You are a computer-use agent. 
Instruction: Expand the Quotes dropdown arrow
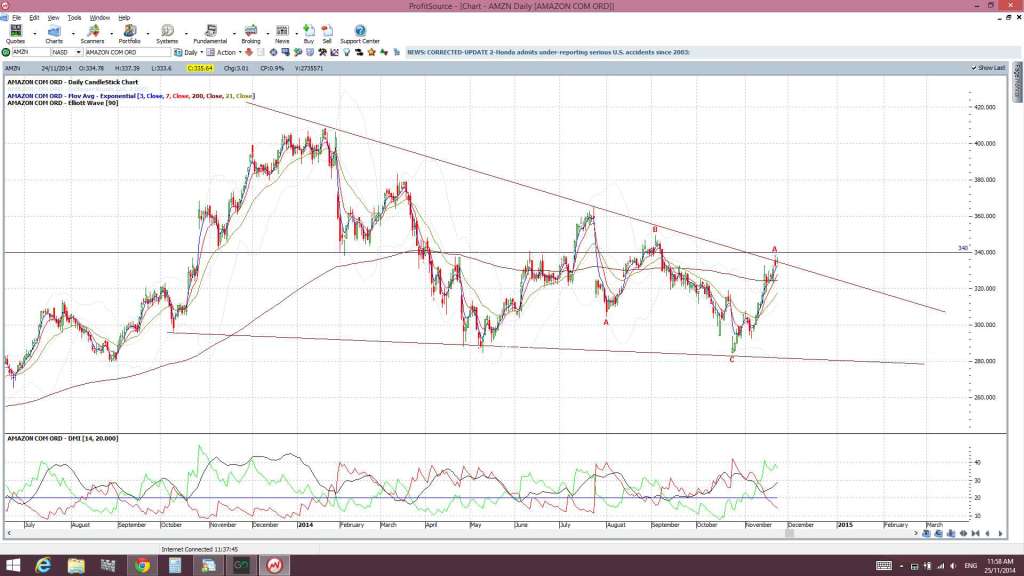coord(35,33)
